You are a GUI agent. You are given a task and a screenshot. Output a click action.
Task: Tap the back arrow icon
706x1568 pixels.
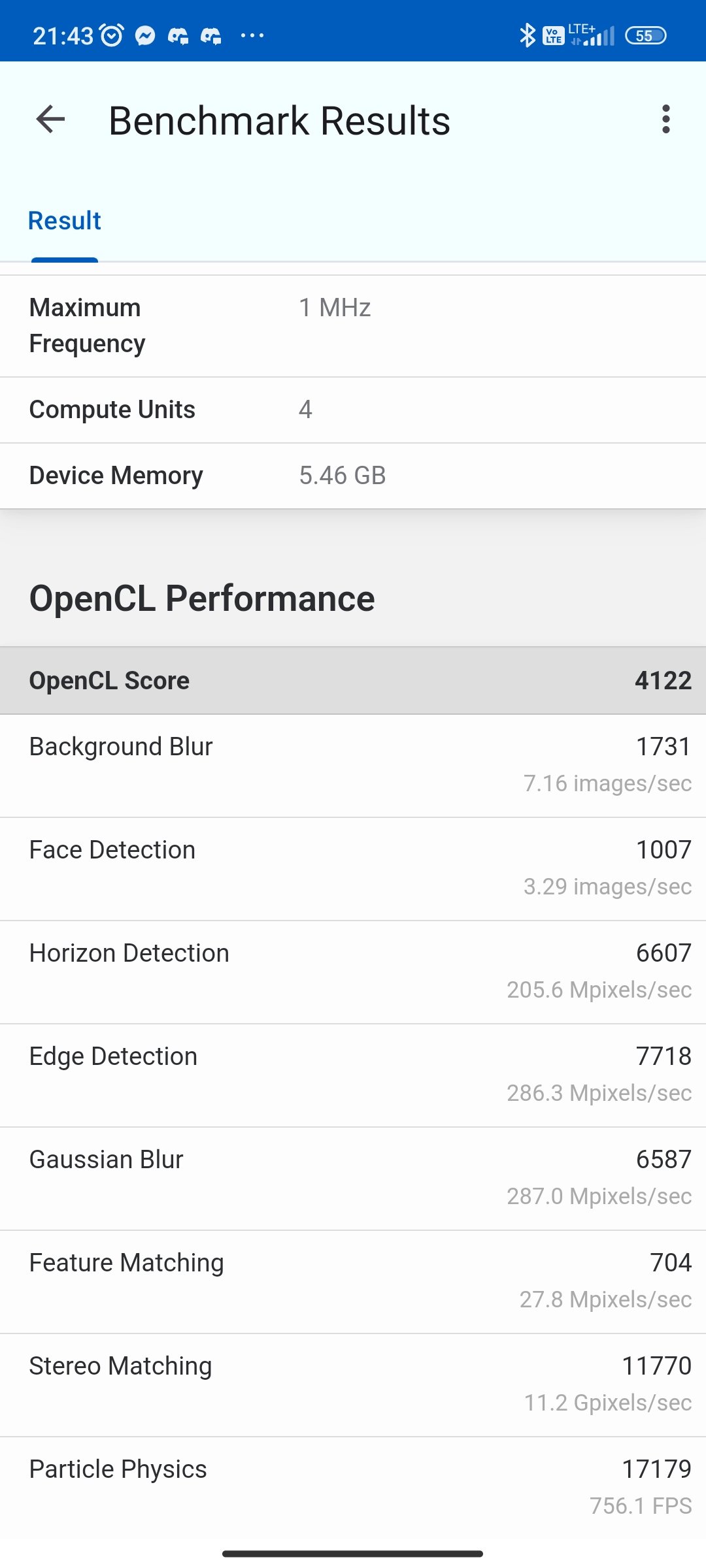[50, 120]
